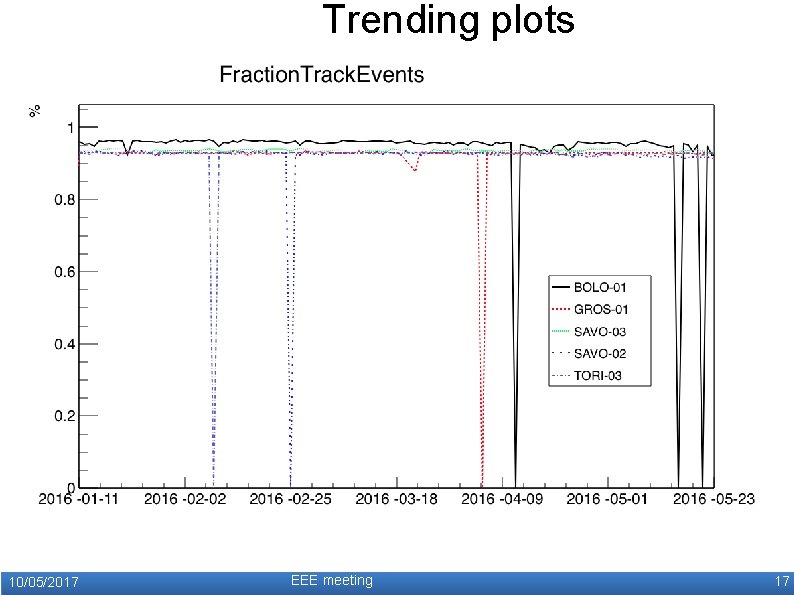
Task: Select the 'TORI-03' legend entry
Action: (598, 376)
